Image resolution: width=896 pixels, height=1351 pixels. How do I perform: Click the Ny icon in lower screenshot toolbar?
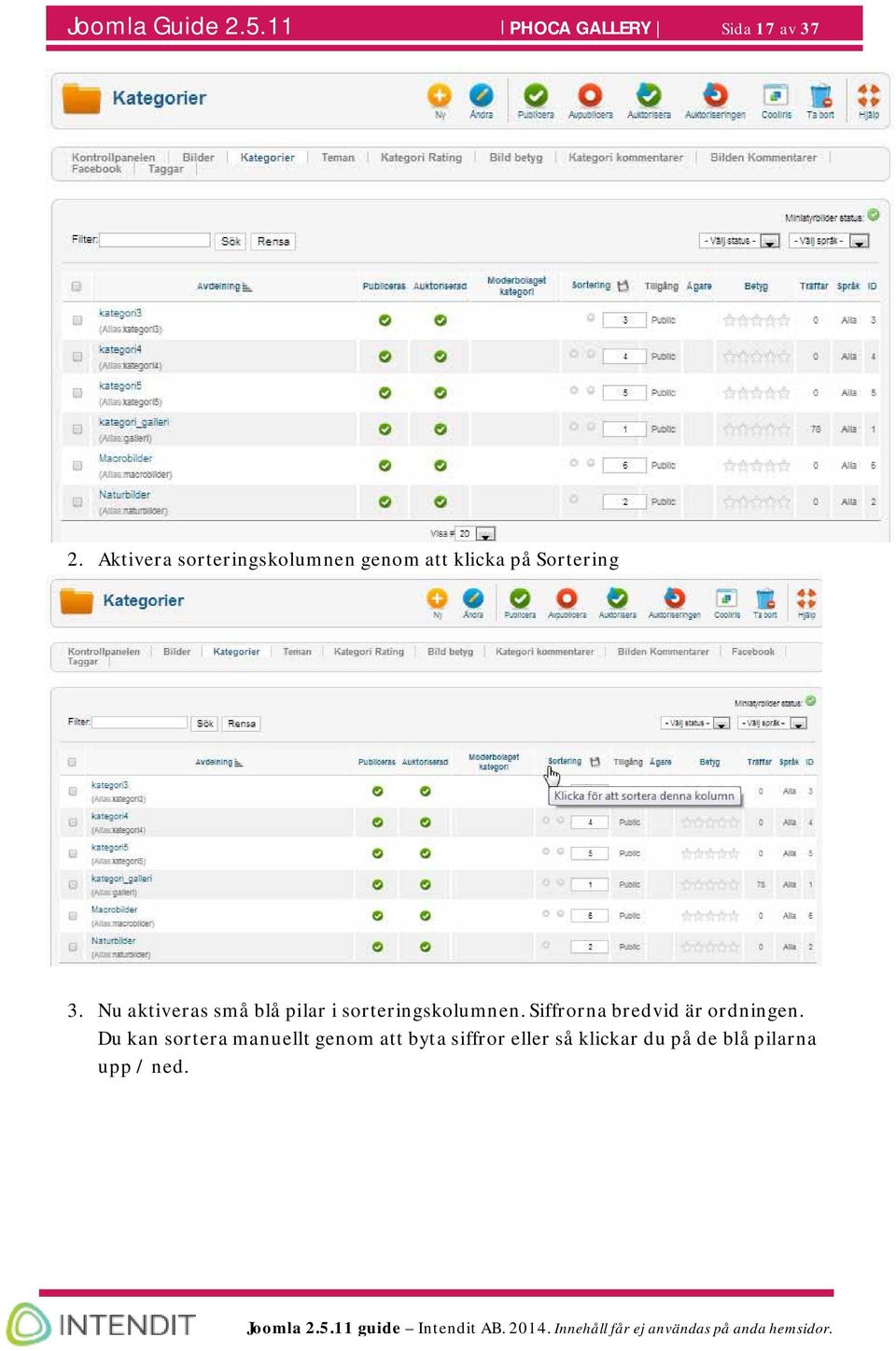(437, 598)
